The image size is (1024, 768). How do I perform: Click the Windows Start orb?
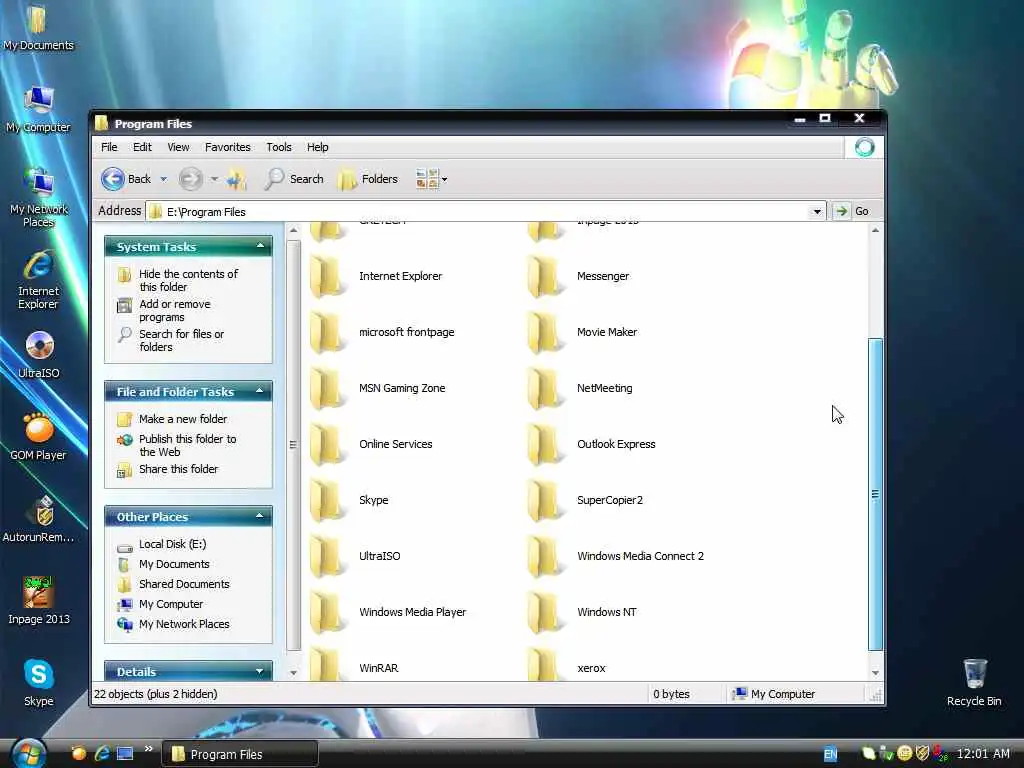coord(29,754)
